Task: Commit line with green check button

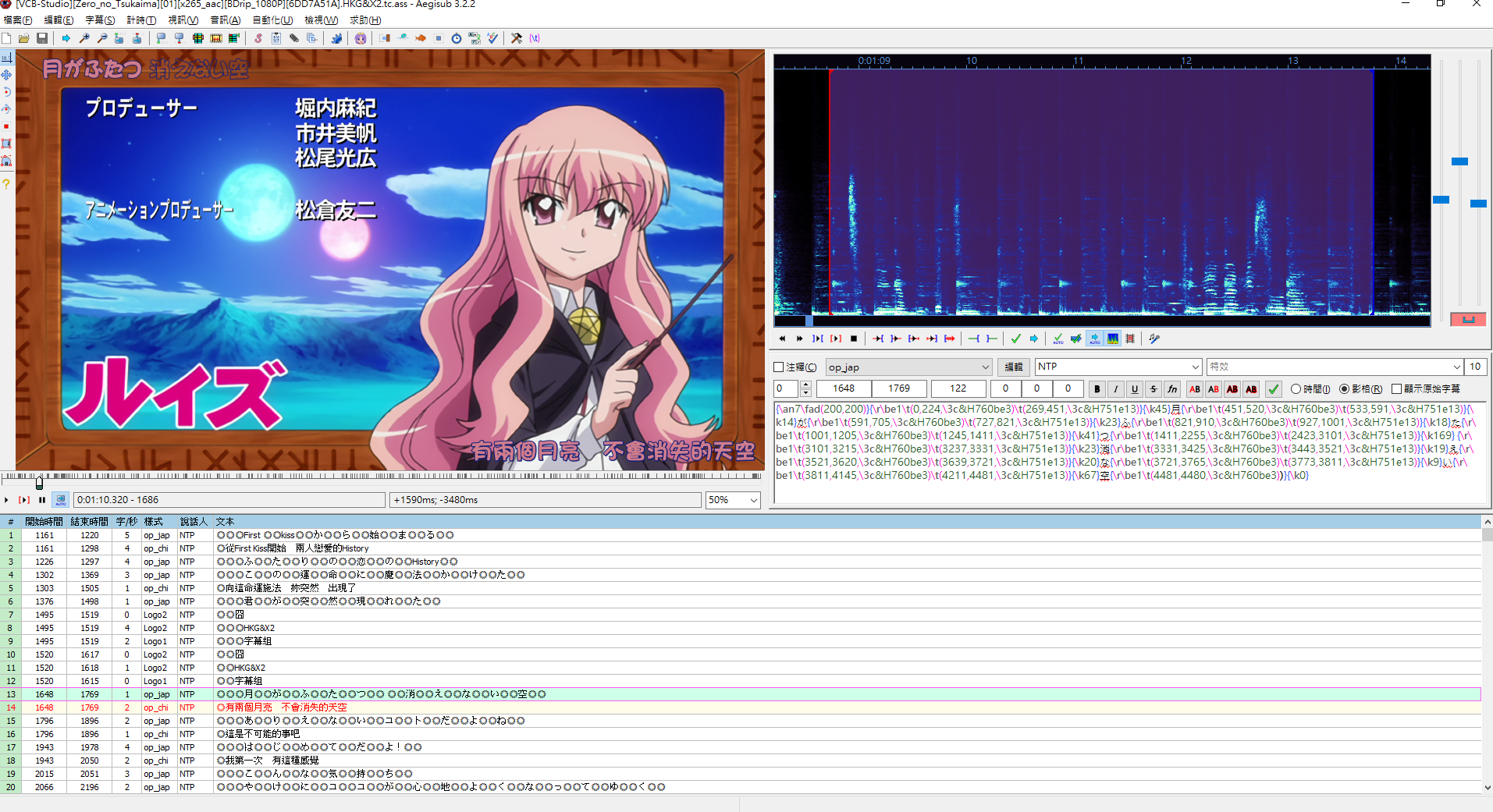Action: tap(1274, 389)
